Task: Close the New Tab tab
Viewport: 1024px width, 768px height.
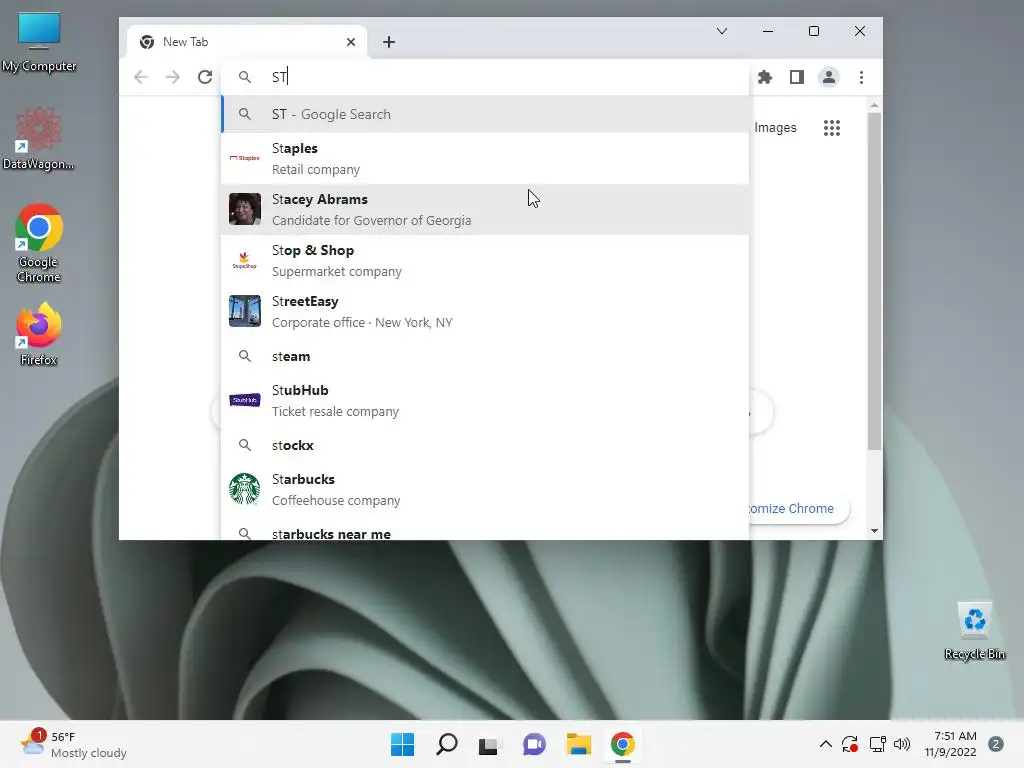Action: click(351, 42)
